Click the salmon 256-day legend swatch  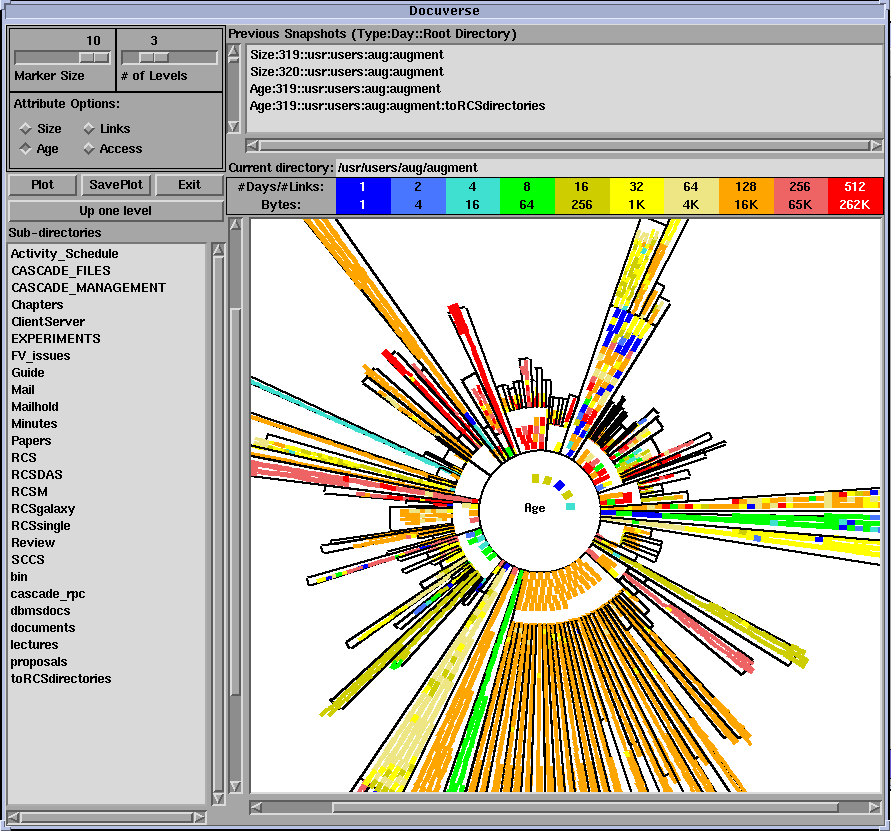(x=801, y=196)
